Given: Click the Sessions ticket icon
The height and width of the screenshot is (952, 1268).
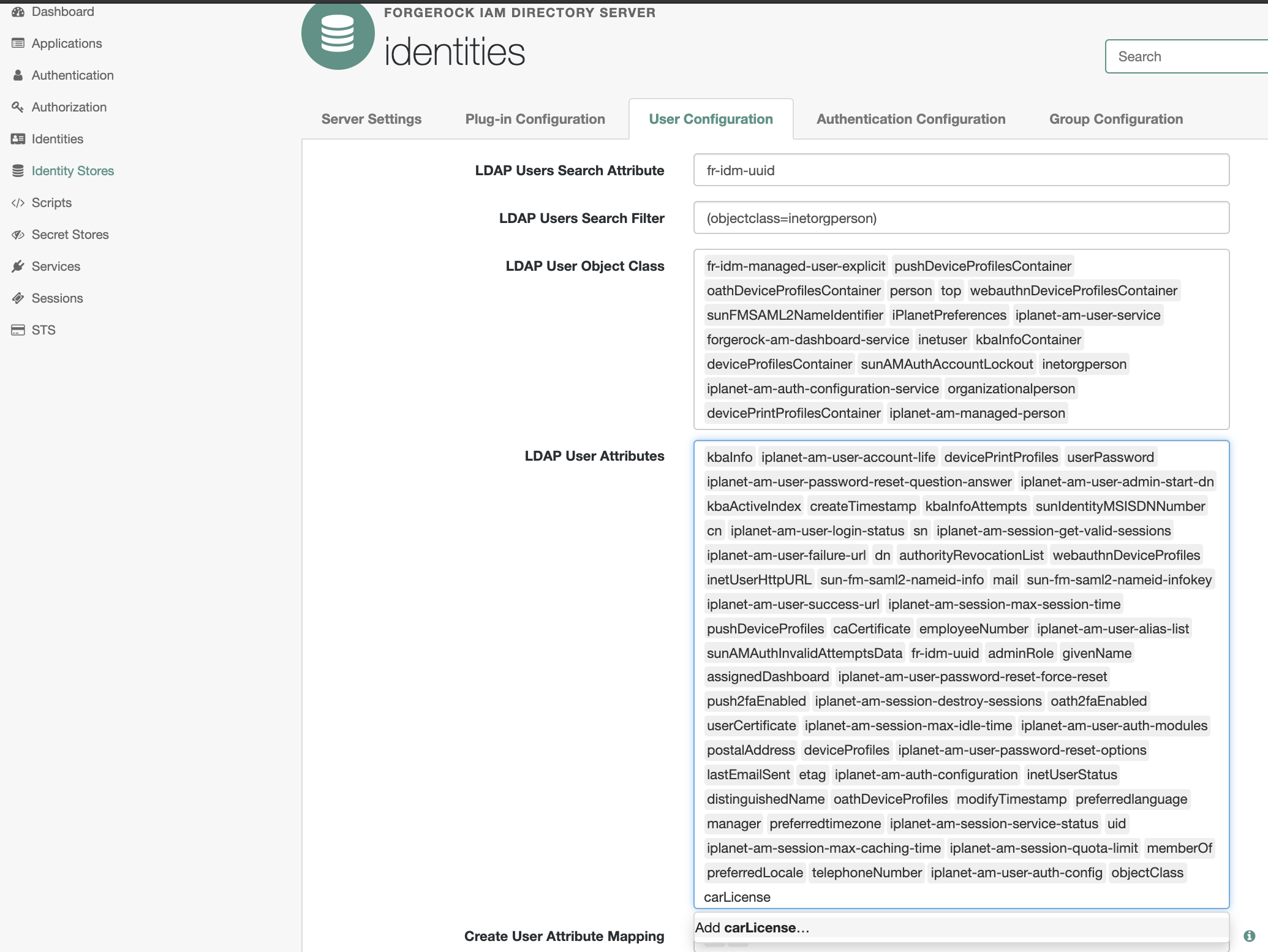Looking at the screenshot, I should point(18,298).
